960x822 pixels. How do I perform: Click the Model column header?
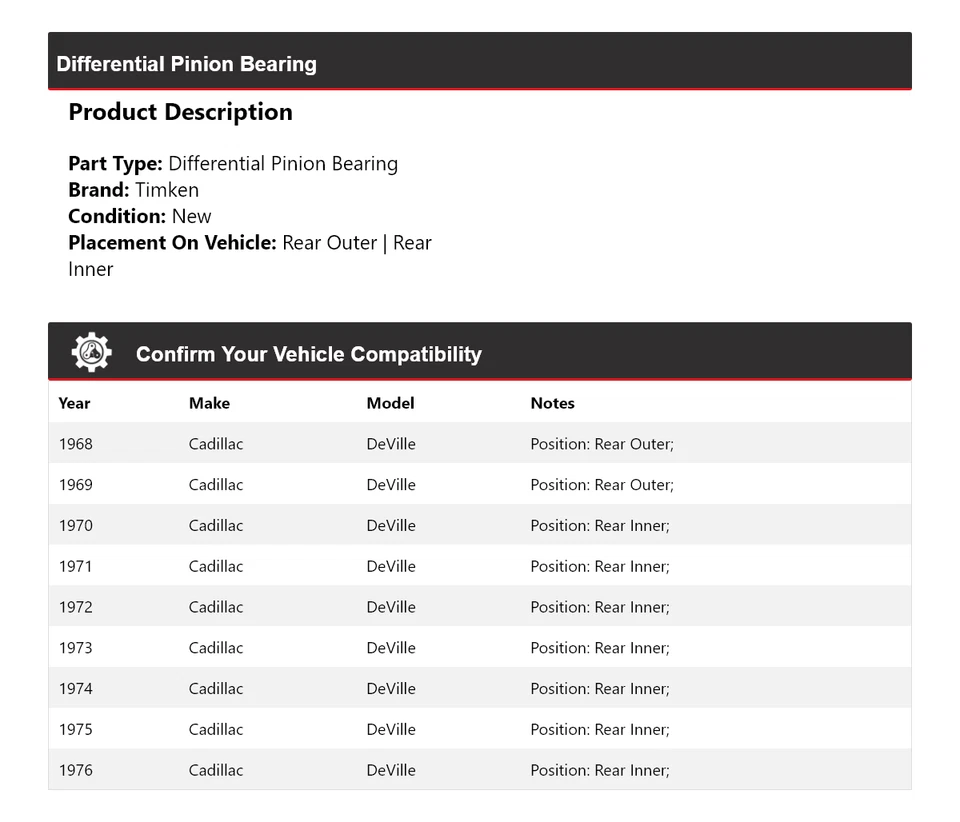tap(390, 403)
